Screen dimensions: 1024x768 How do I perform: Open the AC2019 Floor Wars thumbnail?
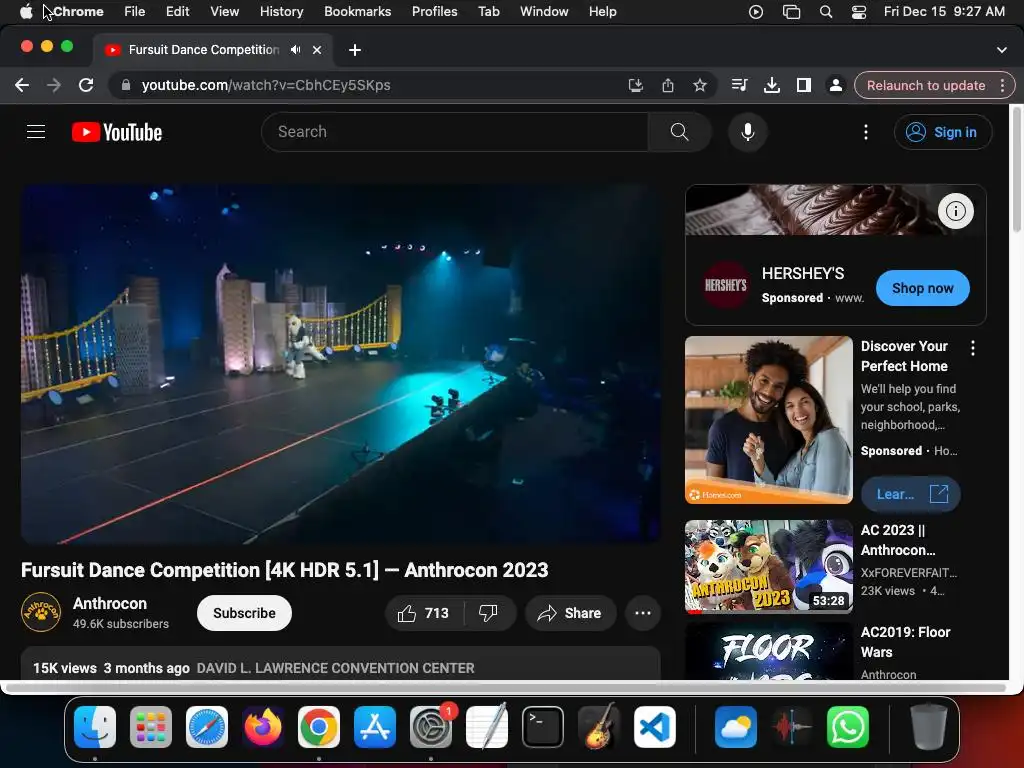[769, 651]
